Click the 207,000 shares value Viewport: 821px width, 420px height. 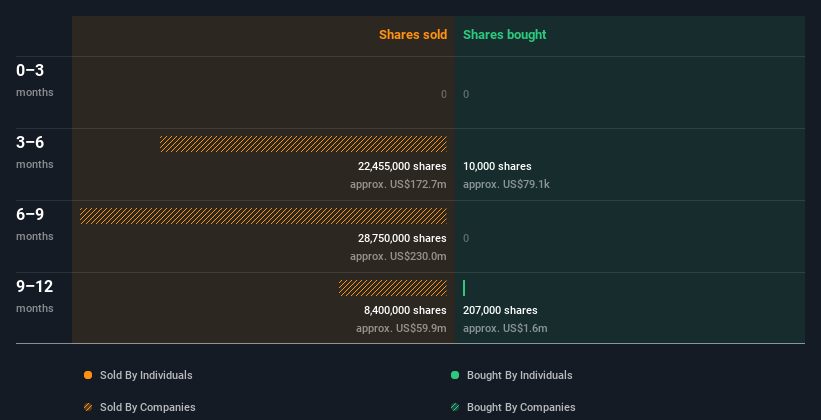click(x=500, y=310)
